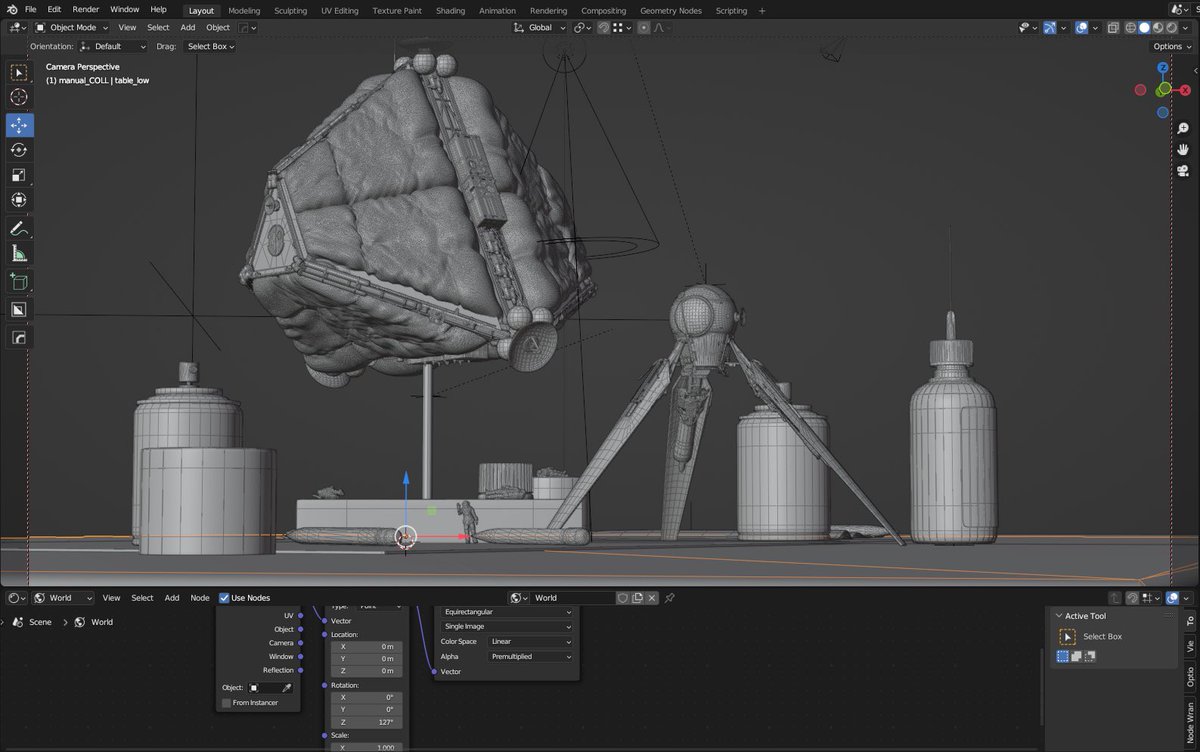Toggle viewport gizmos button
Image resolution: width=1200 pixels, height=752 pixels.
coord(1048,28)
